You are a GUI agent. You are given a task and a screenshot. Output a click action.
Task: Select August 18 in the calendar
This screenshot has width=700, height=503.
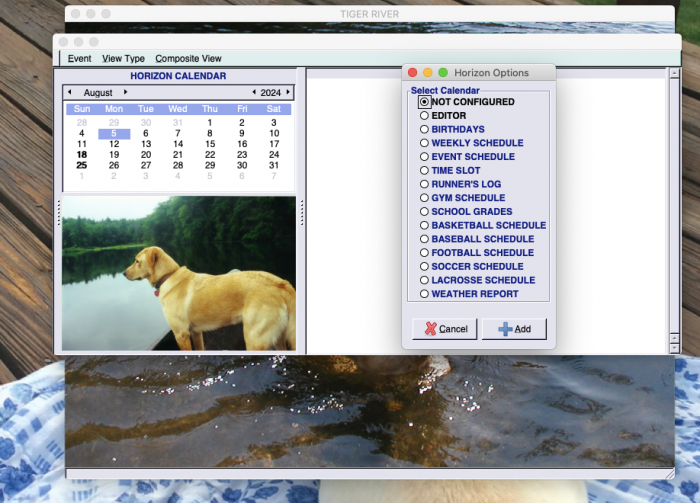(x=82, y=155)
